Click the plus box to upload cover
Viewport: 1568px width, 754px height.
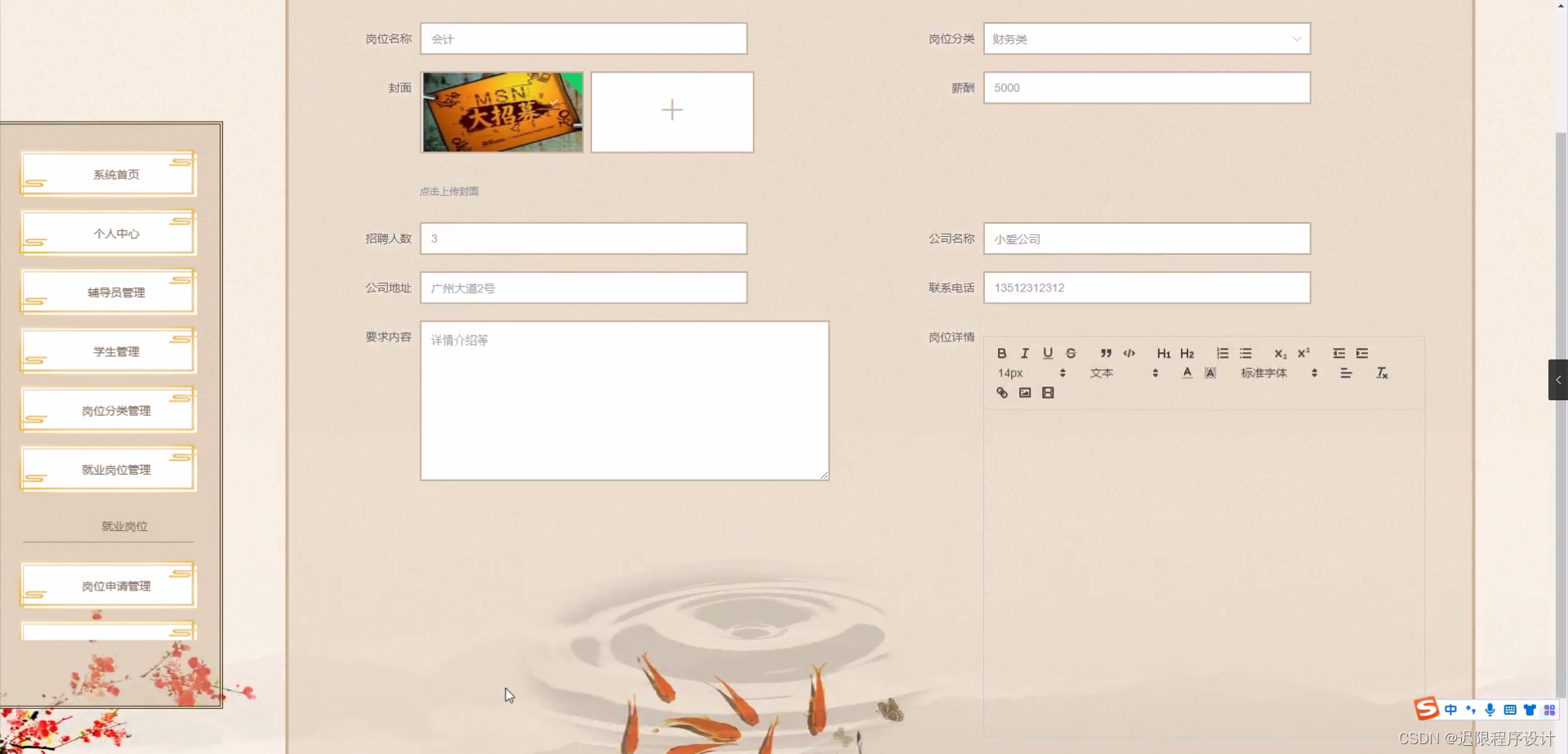pos(672,112)
